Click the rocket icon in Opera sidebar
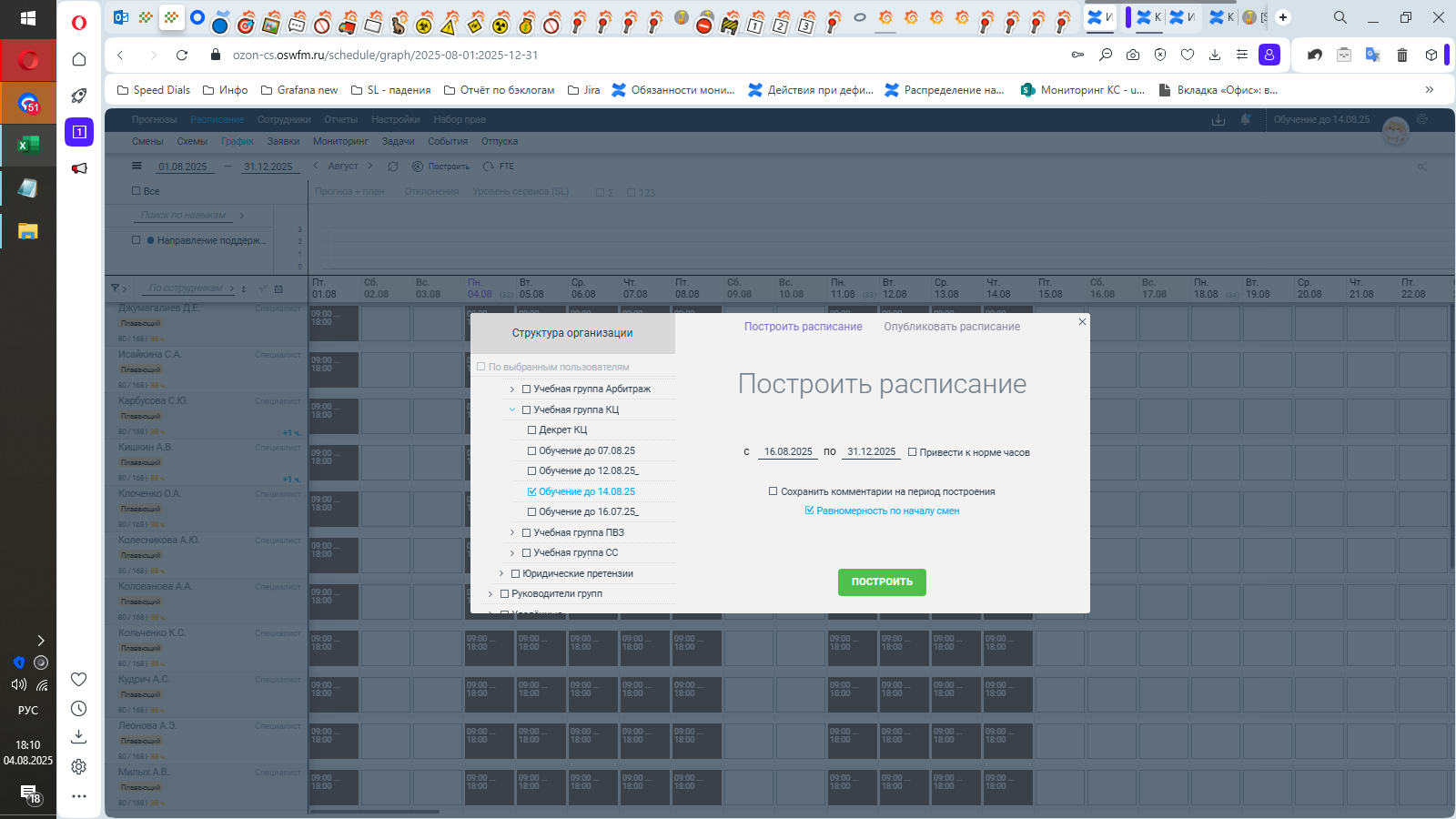 79,96
